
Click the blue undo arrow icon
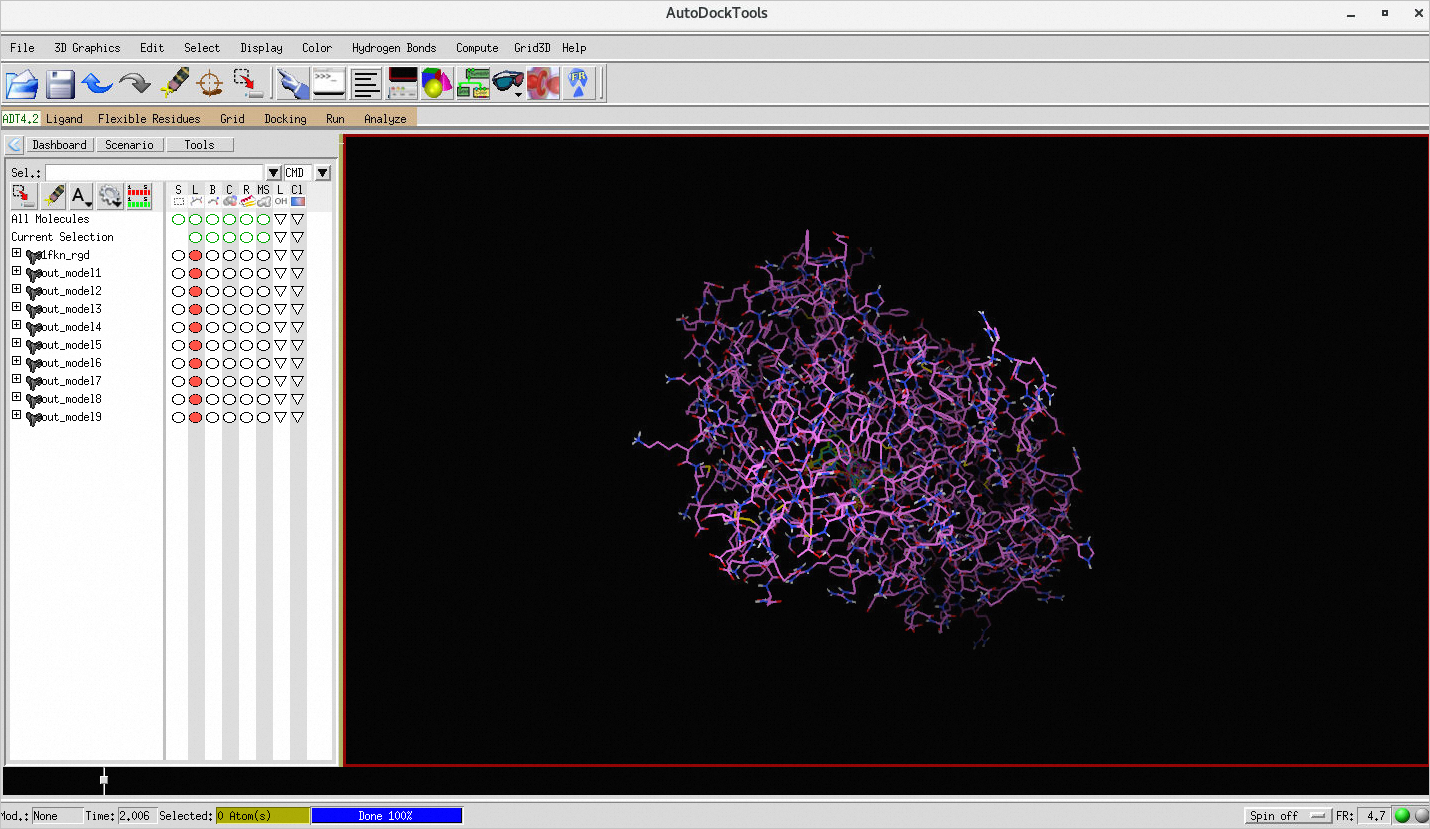pos(97,83)
